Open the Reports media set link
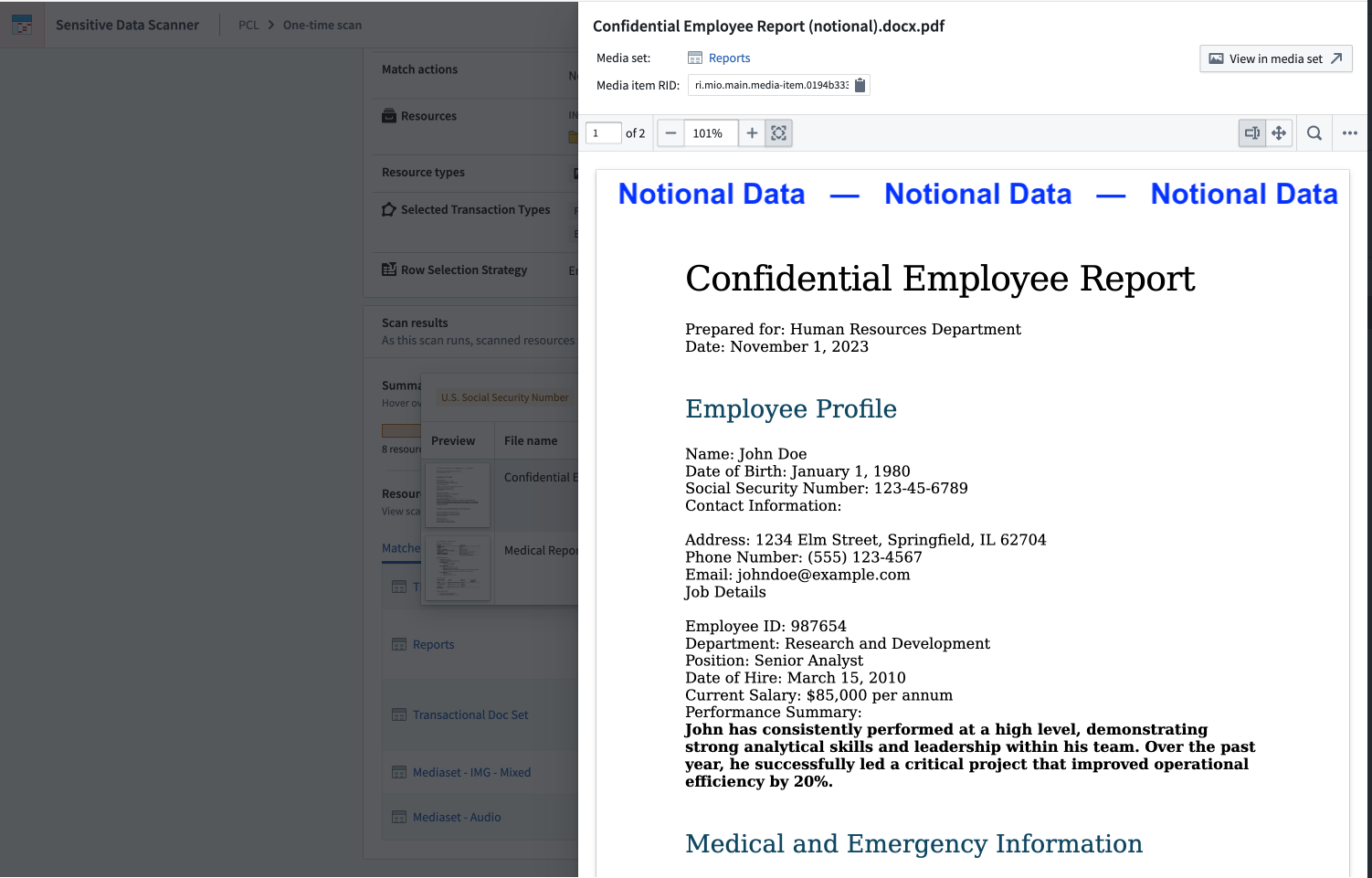The width and height of the screenshot is (1372, 878). pyautogui.click(x=729, y=58)
